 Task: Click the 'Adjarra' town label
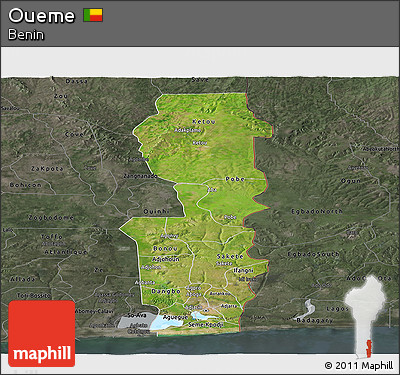[x=229, y=306]
